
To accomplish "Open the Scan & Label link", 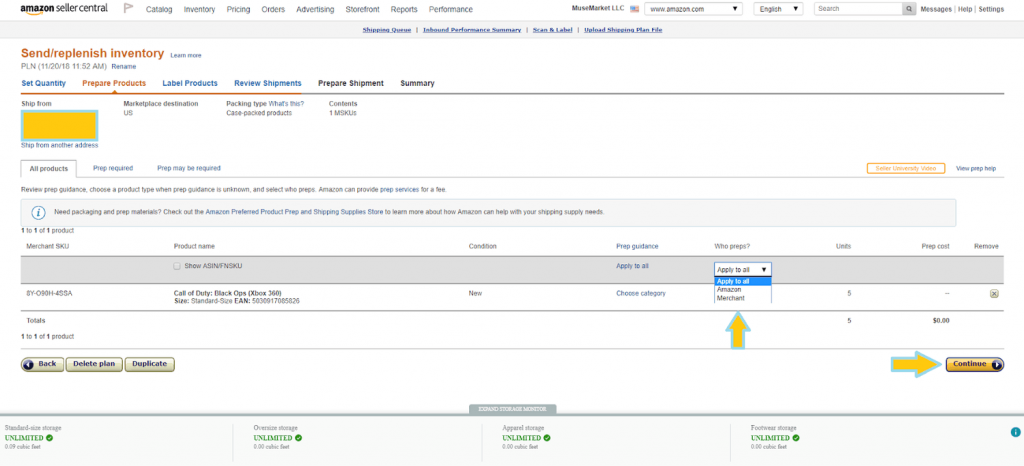I will pyautogui.click(x=552, y=30).
